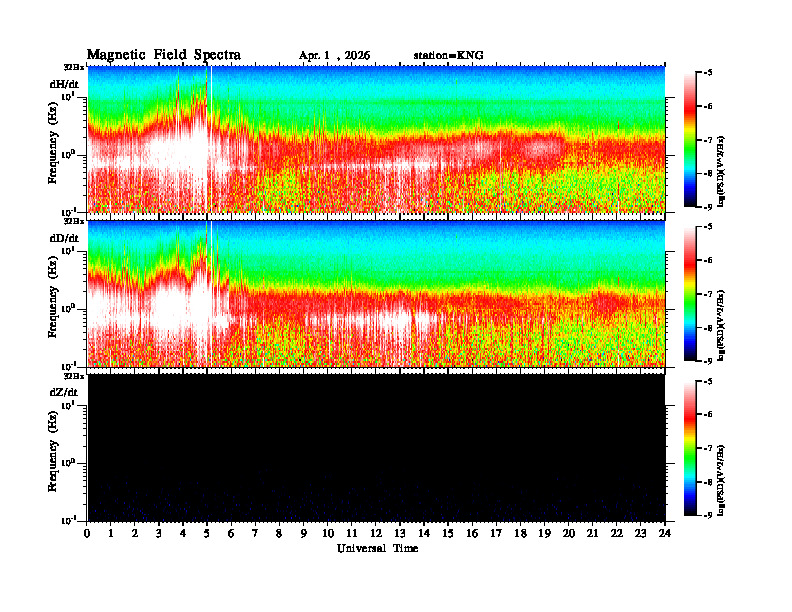Click the dH/dt color scale bar
Screen dimensions: 792x612
(x=689, y=140)
